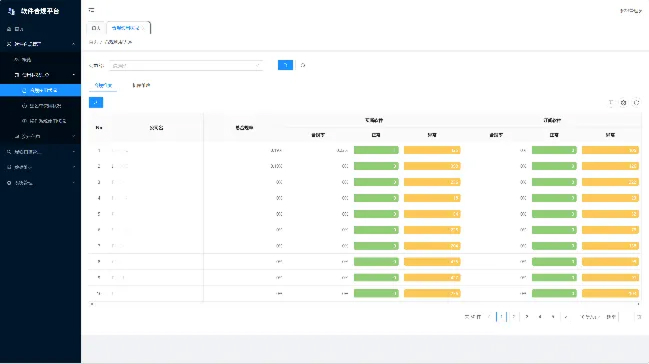Click the second green bar in row 7
The height and width of the screenshot is (364, 649).
click(554, 246)
